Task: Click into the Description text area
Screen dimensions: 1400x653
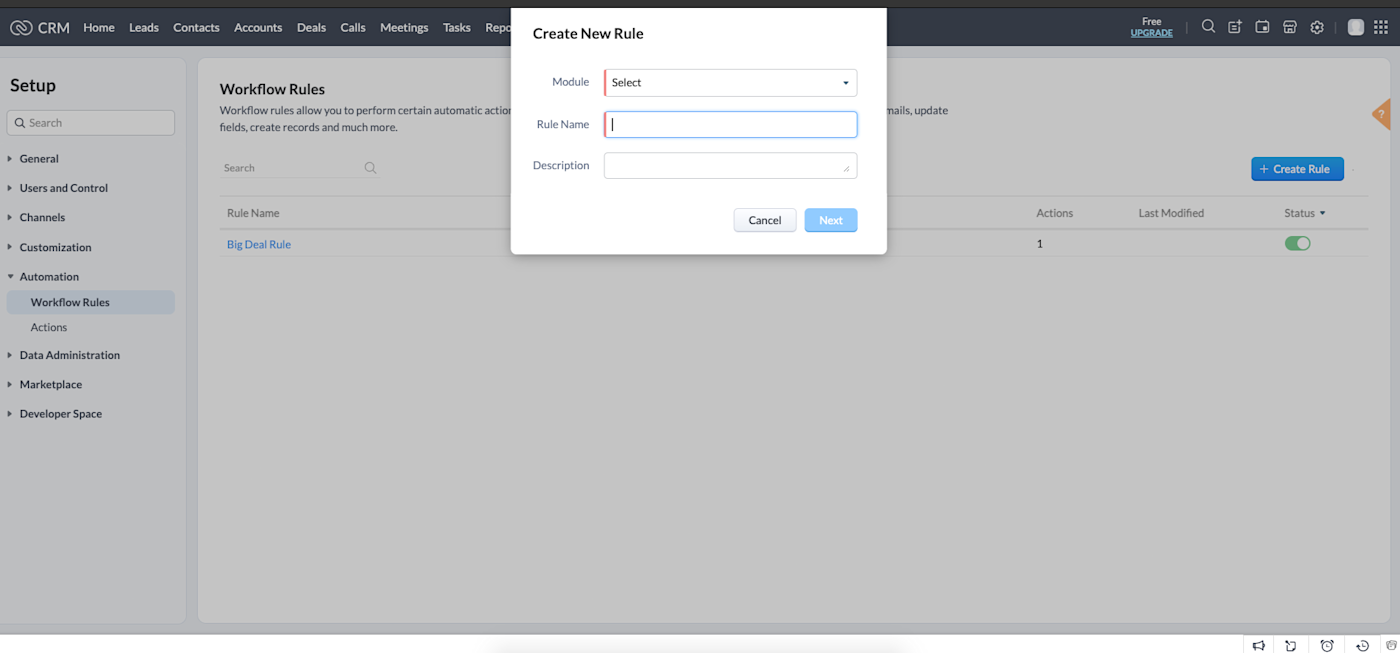Action: pyautogui.click(x=730, y=165)
